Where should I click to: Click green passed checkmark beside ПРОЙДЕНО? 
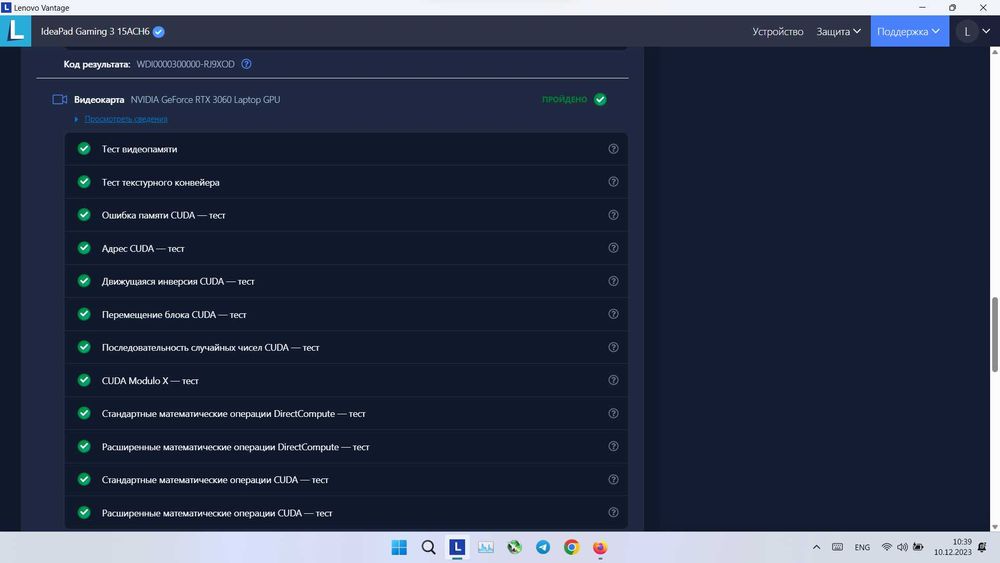point(600,99)
